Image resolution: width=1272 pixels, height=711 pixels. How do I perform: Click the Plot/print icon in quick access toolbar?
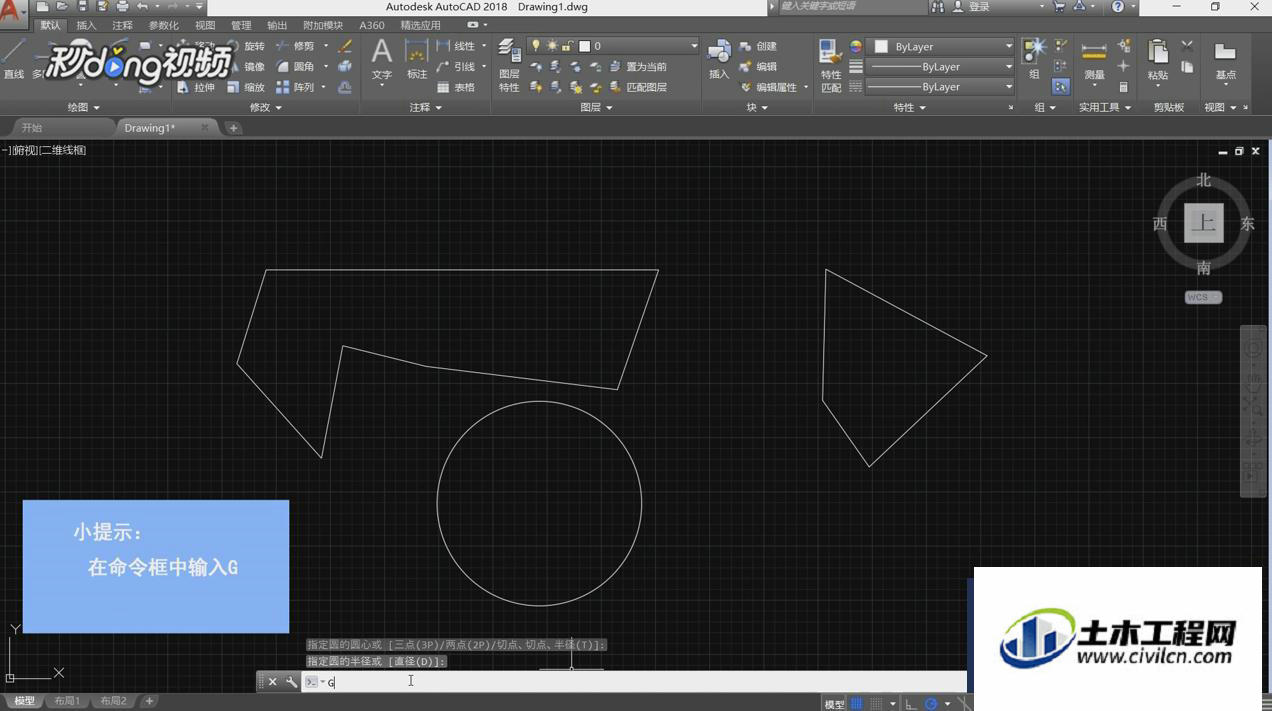point(122,6)
